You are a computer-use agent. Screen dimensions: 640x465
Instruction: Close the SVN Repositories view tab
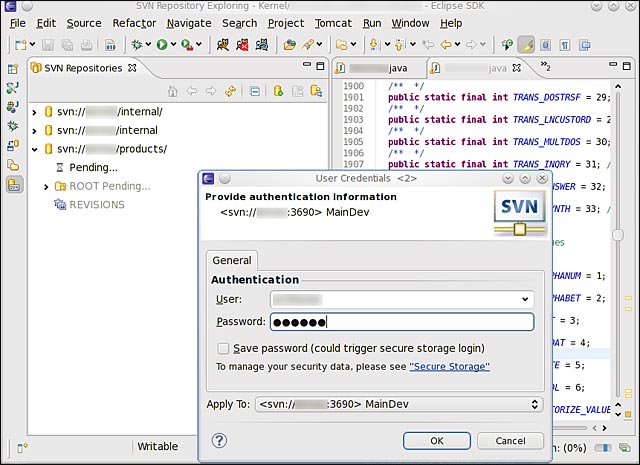[x=132, y=68]
